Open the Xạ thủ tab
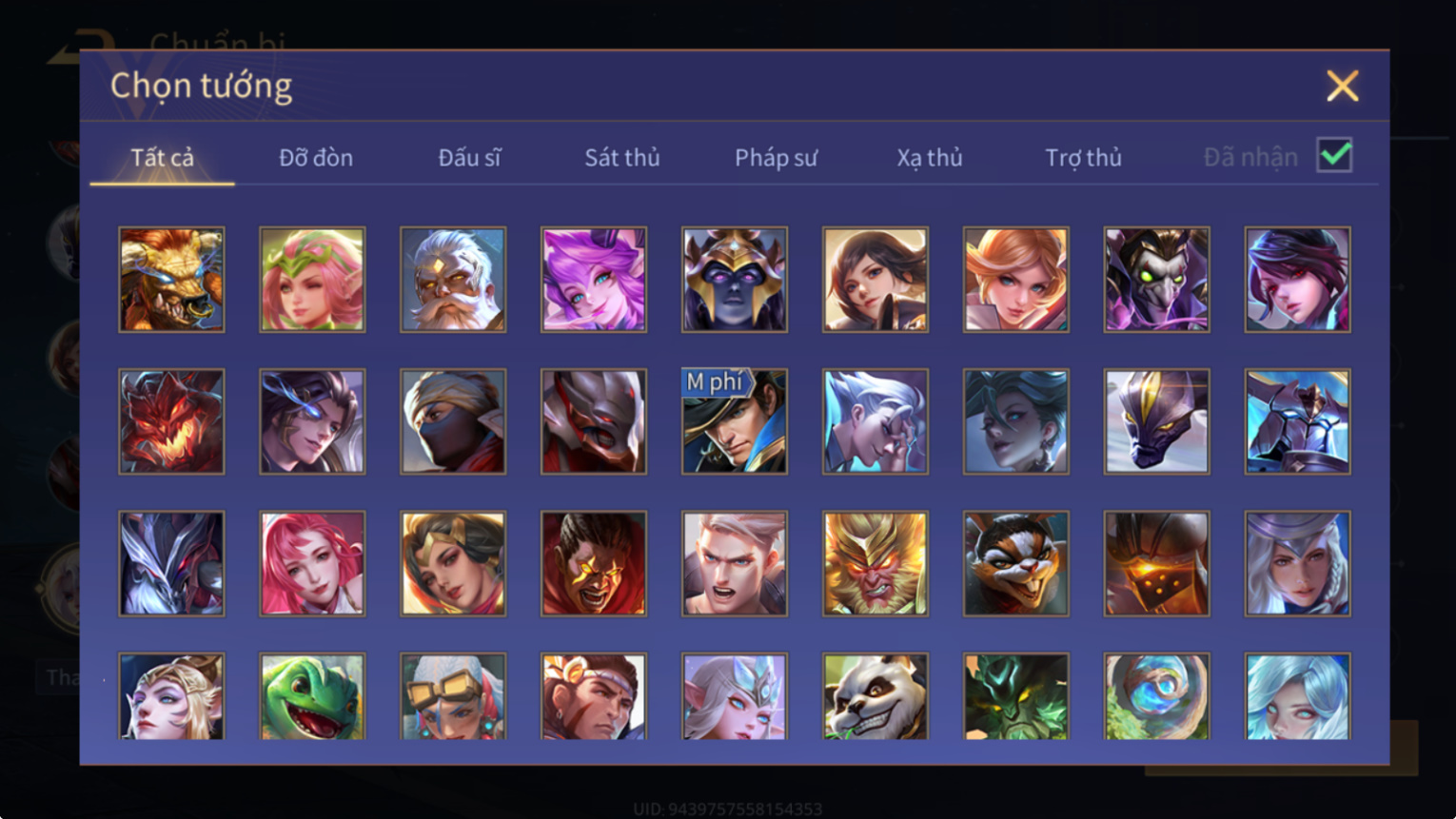This screenshot has height=819, width=1456. point(930,157)
